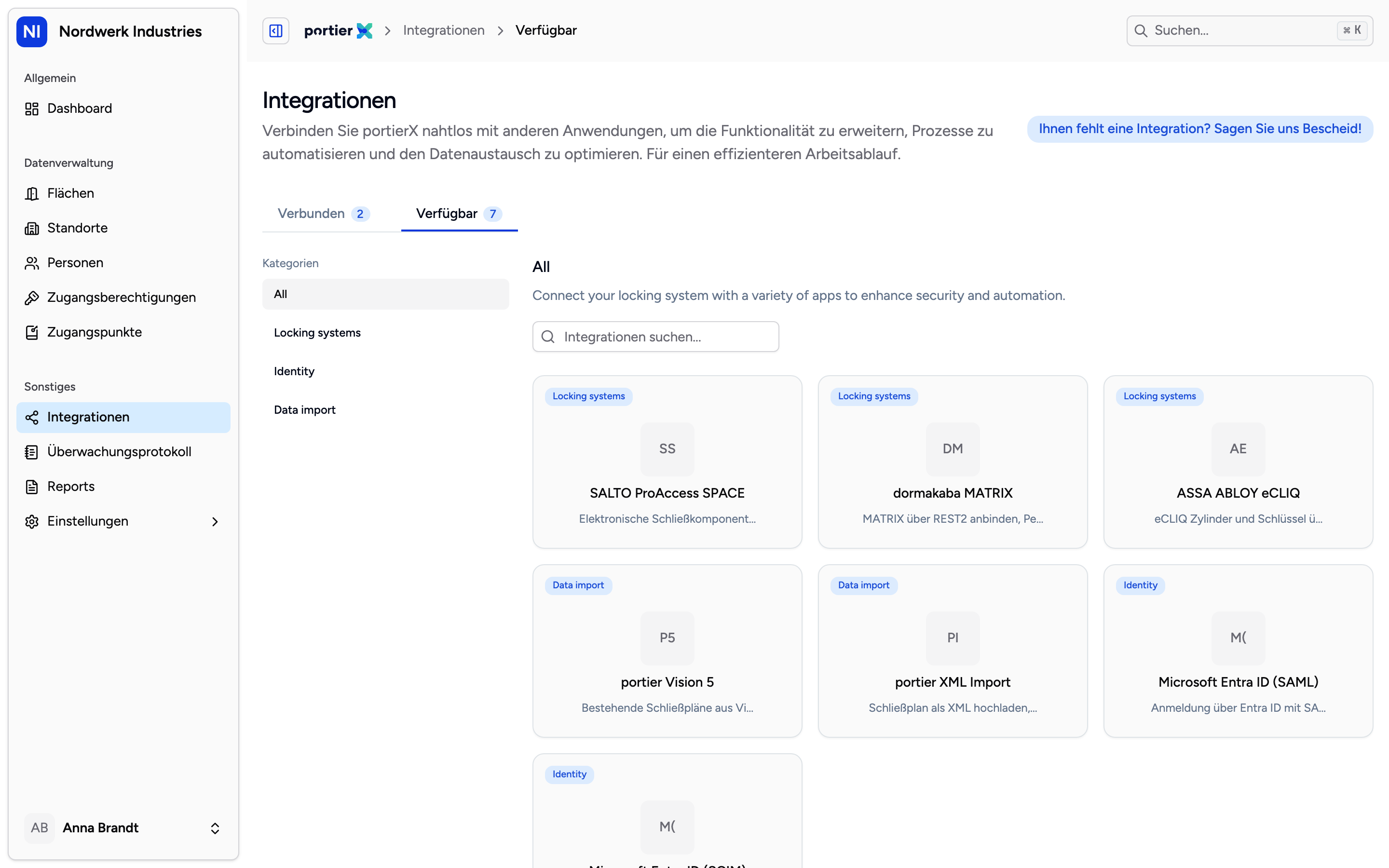Image resolution: width=1389 pixels, height=868 pixels.
Task: Switch to the Verfügbar tab
Action: [x=459, y=214]
